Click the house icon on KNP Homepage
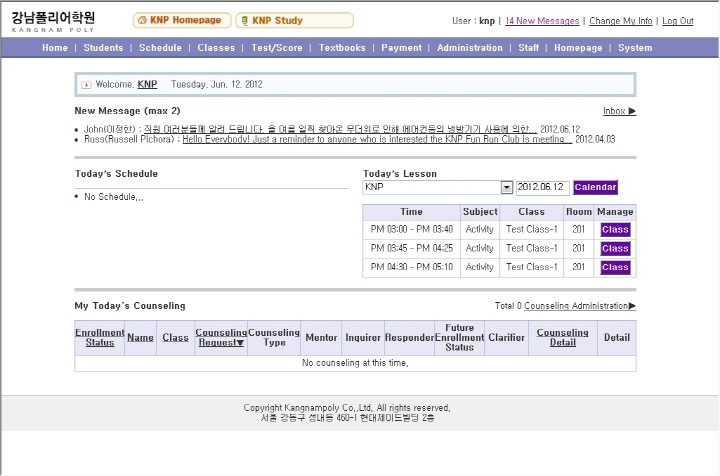Screen dimensions: 720x476 click(142, 20)
